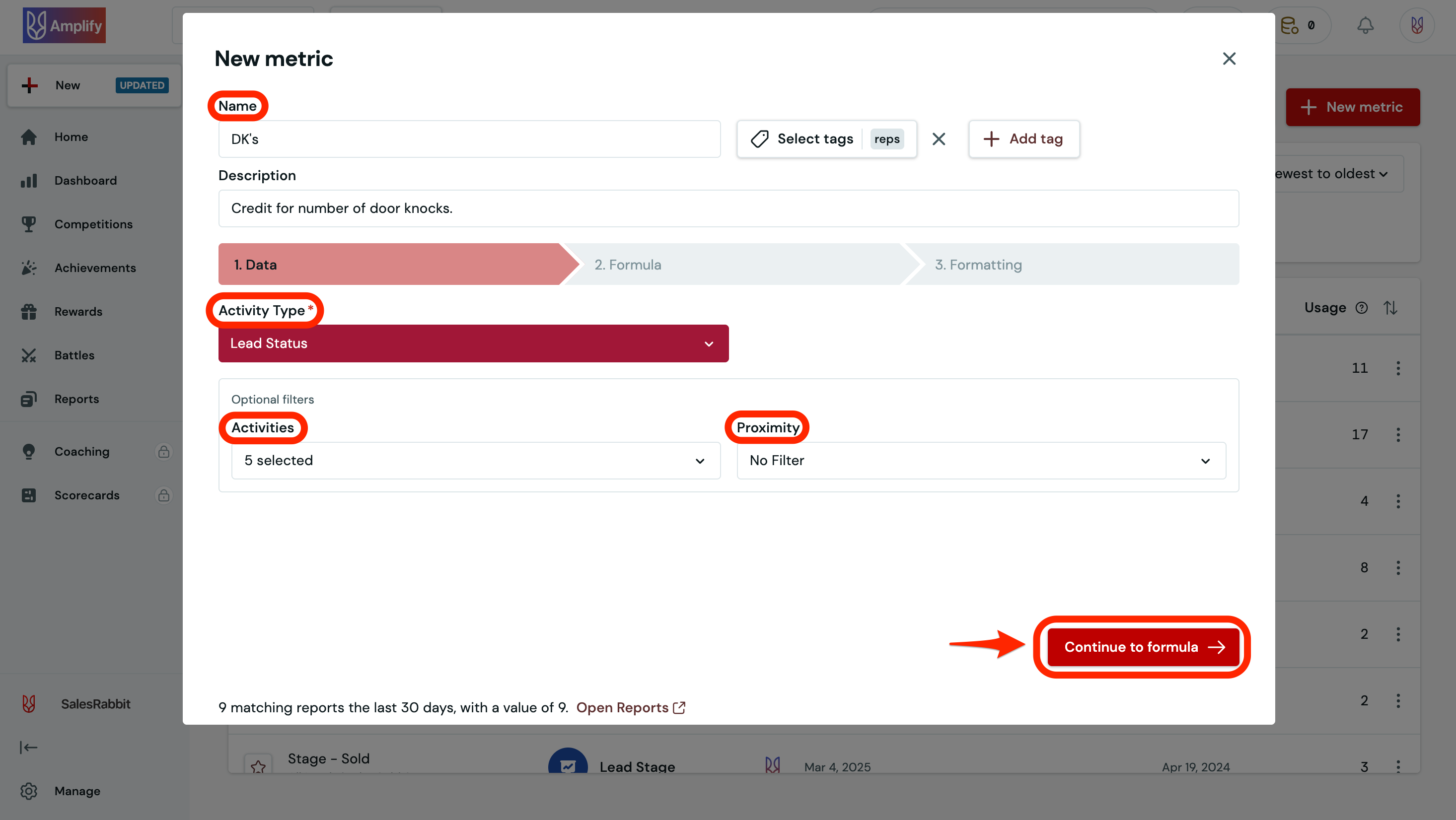
Task: Click inside the metric Name field
Action: 469,138
